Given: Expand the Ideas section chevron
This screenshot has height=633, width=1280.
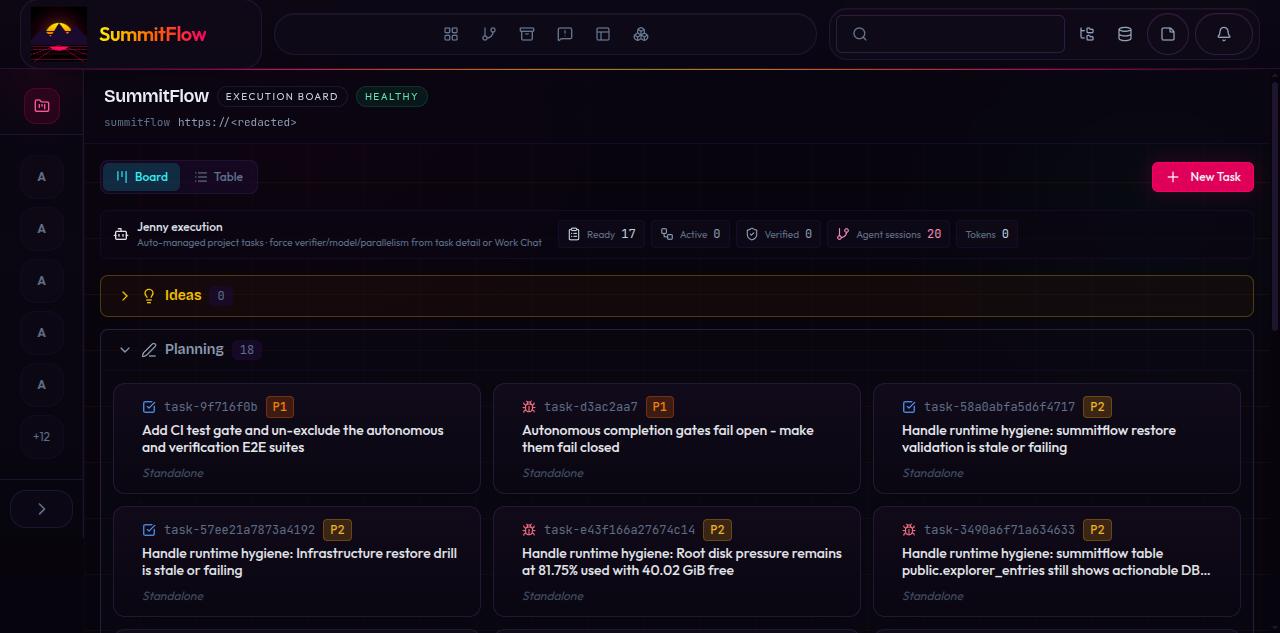Looking at the screenshot, I should [x=125, y=296].
